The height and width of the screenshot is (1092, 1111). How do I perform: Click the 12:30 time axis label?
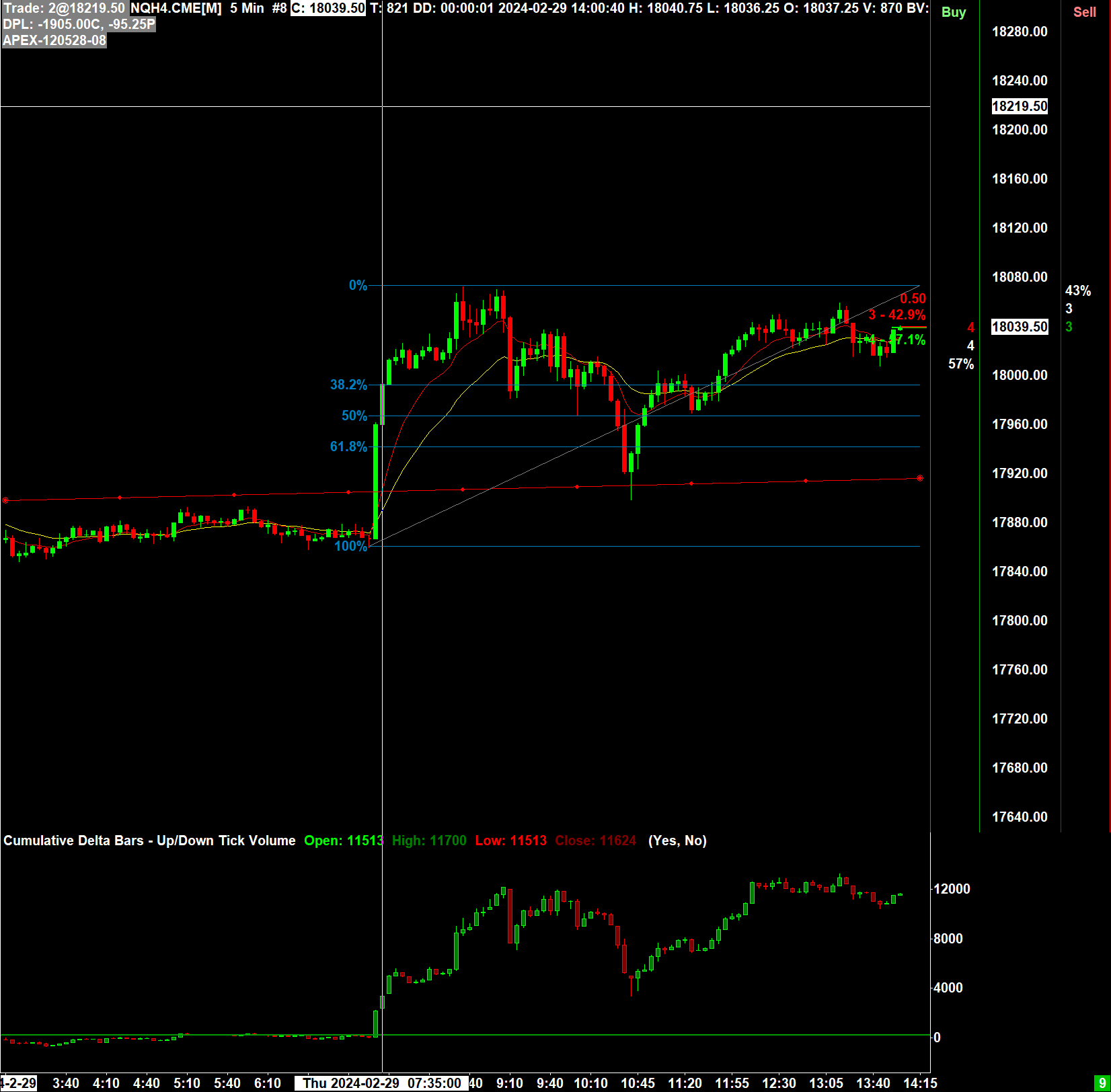[x=779, y=1083]
